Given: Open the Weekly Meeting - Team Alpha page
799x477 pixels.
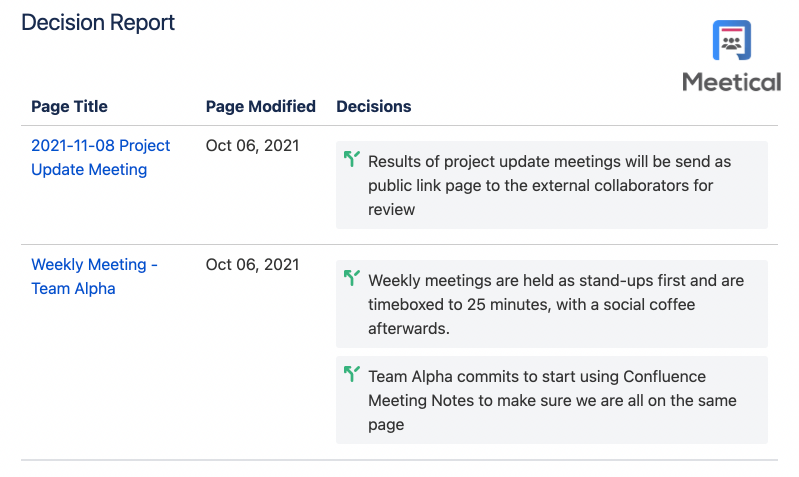Looking at the screenshot, I should point(94,277).
